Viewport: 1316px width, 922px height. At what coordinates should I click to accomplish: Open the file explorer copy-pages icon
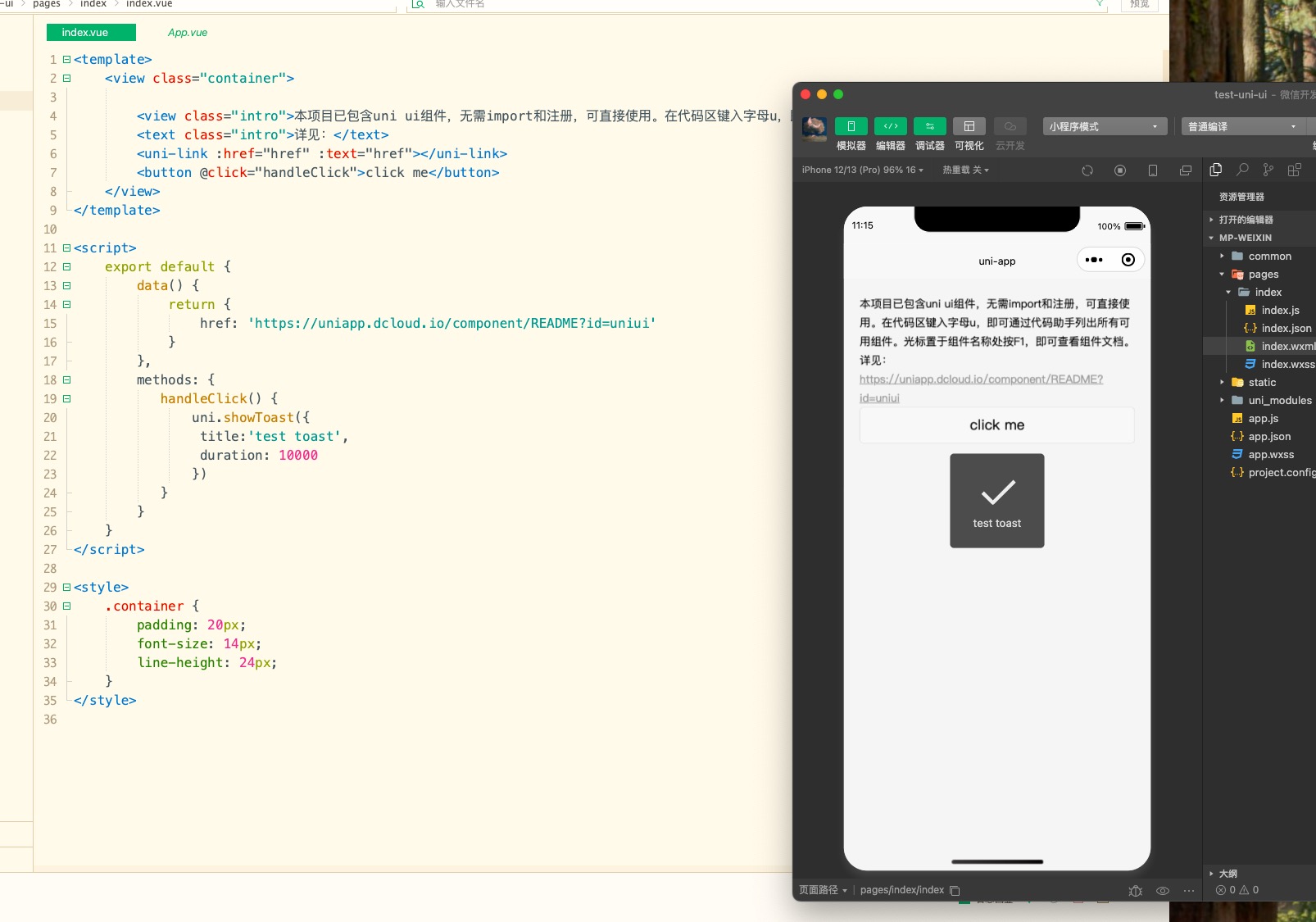point(1216,170)
